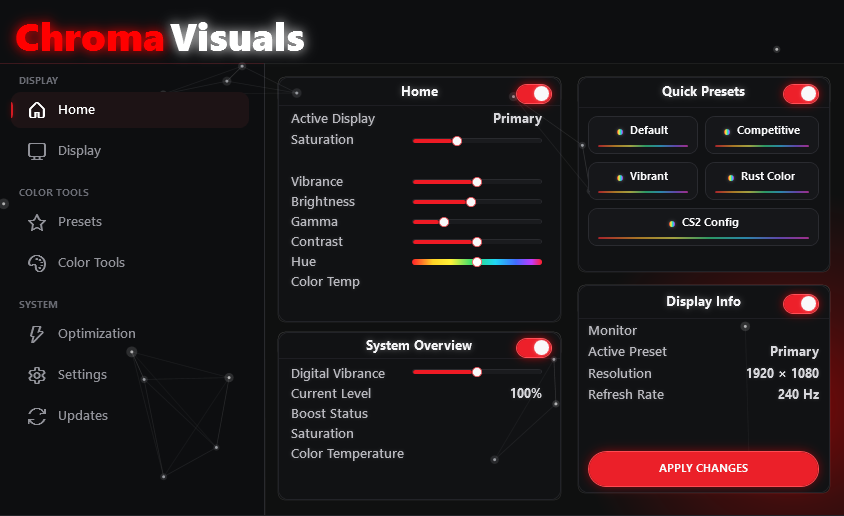Click the color dot on Default preset
This screenshot has width=844, height=516.
pos(620,131)
